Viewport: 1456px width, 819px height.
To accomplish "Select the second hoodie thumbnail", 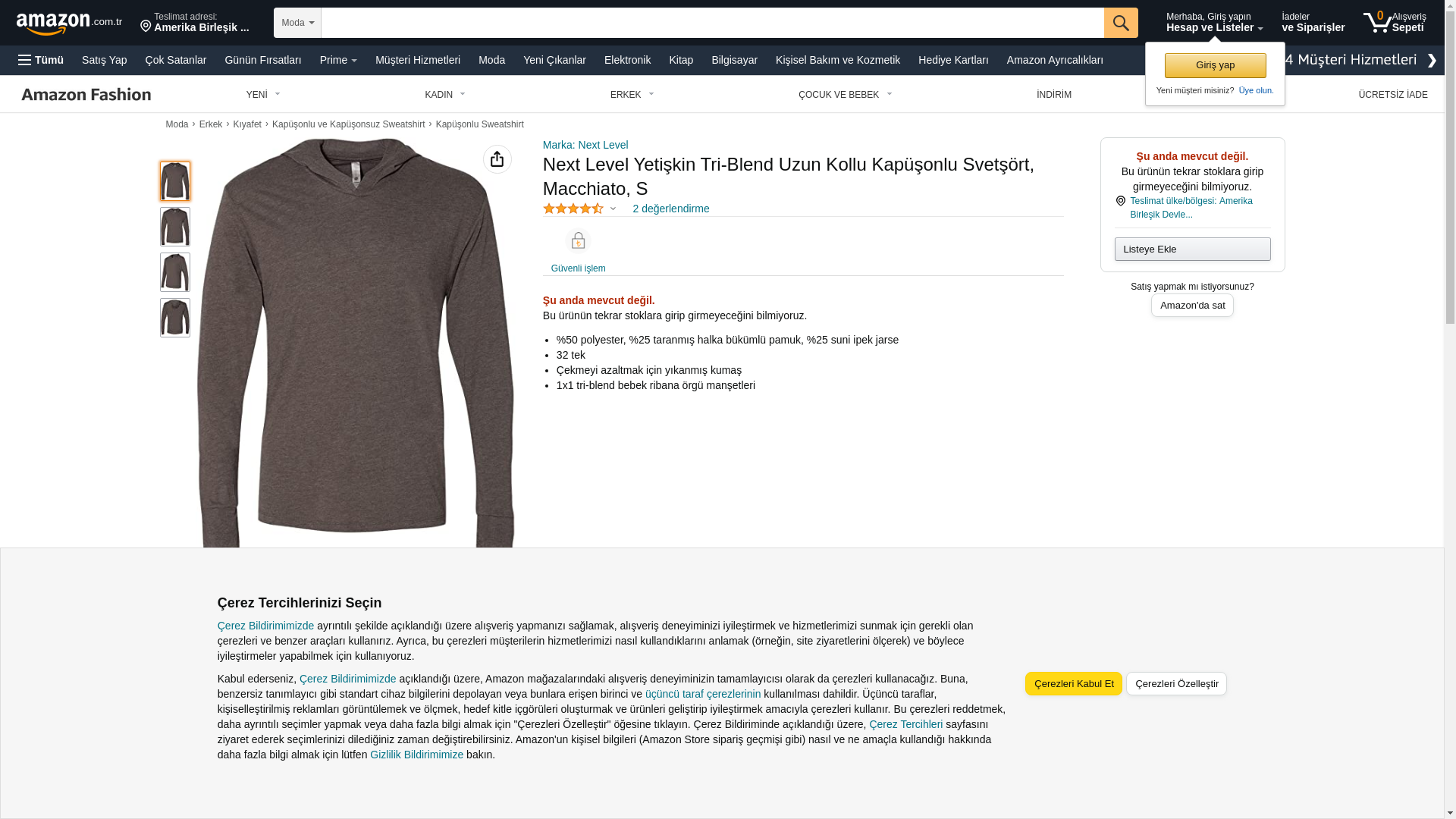I will pos(175,227).
